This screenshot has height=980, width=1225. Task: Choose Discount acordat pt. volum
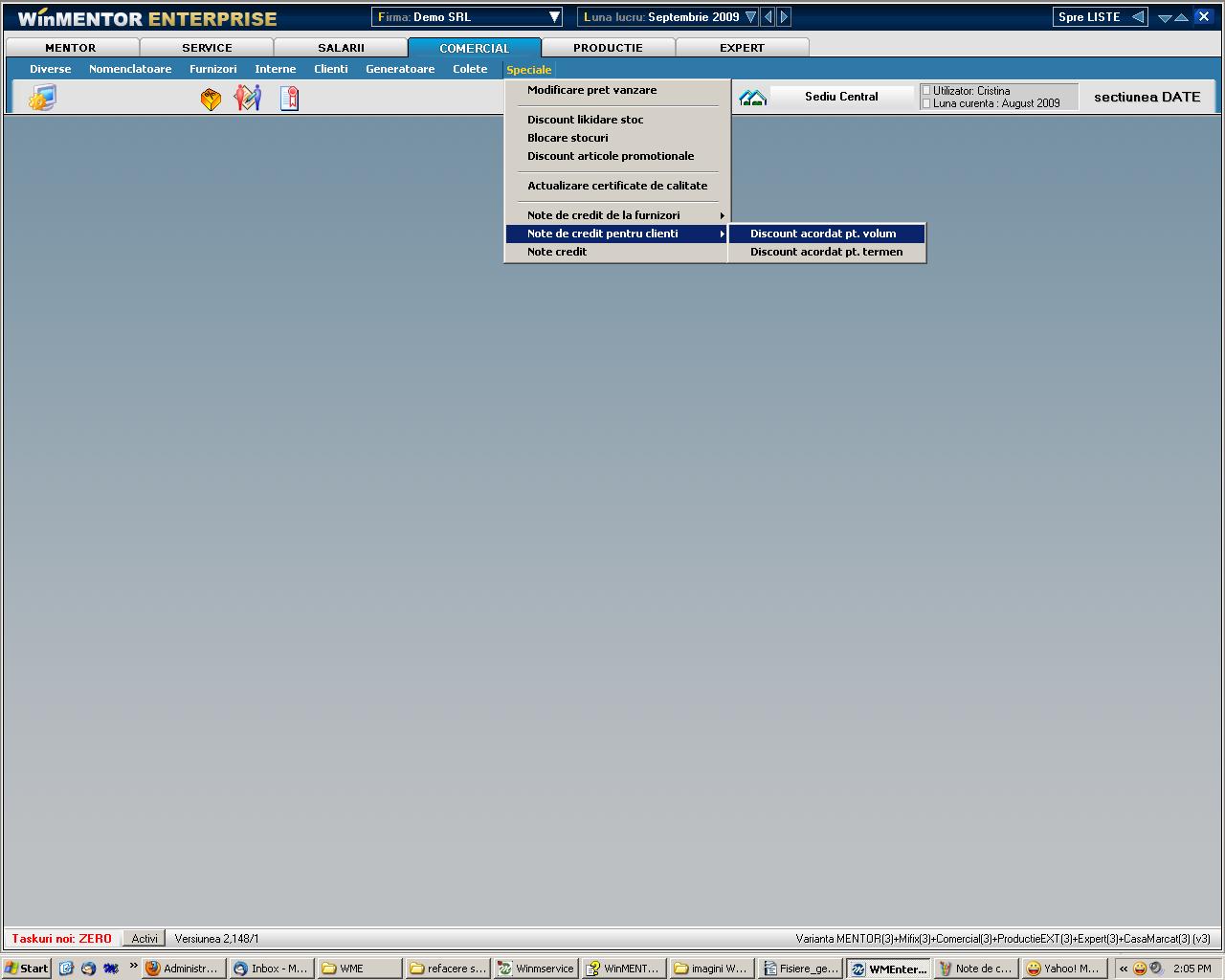tap(827, 234)
